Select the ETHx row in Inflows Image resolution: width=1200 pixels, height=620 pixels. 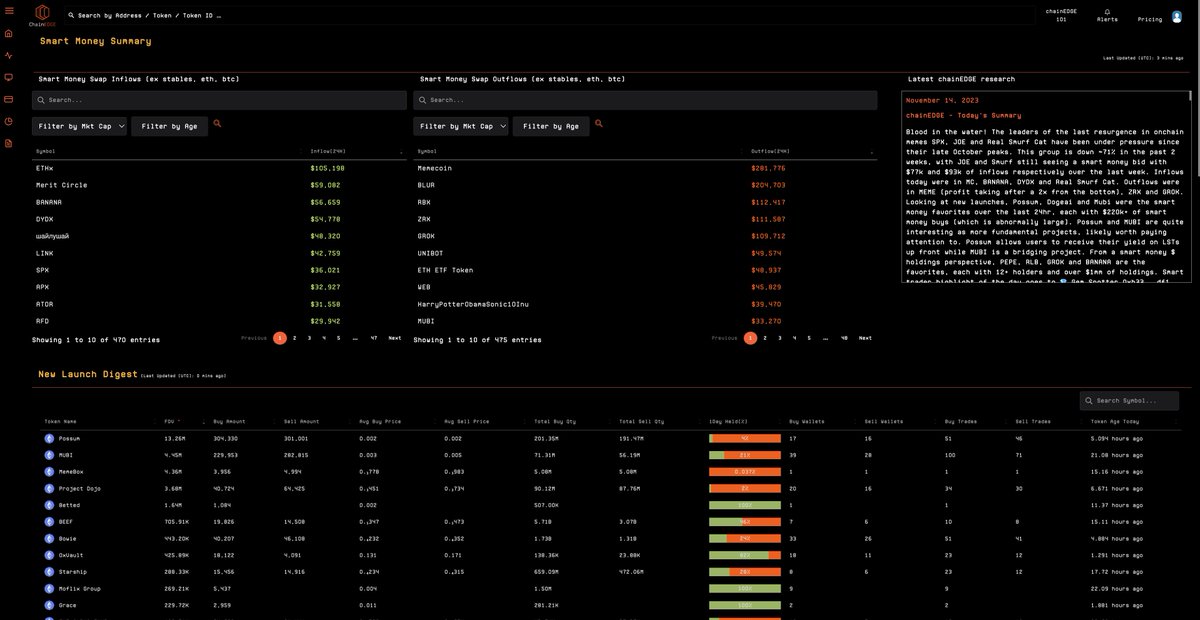pos(219,168)
